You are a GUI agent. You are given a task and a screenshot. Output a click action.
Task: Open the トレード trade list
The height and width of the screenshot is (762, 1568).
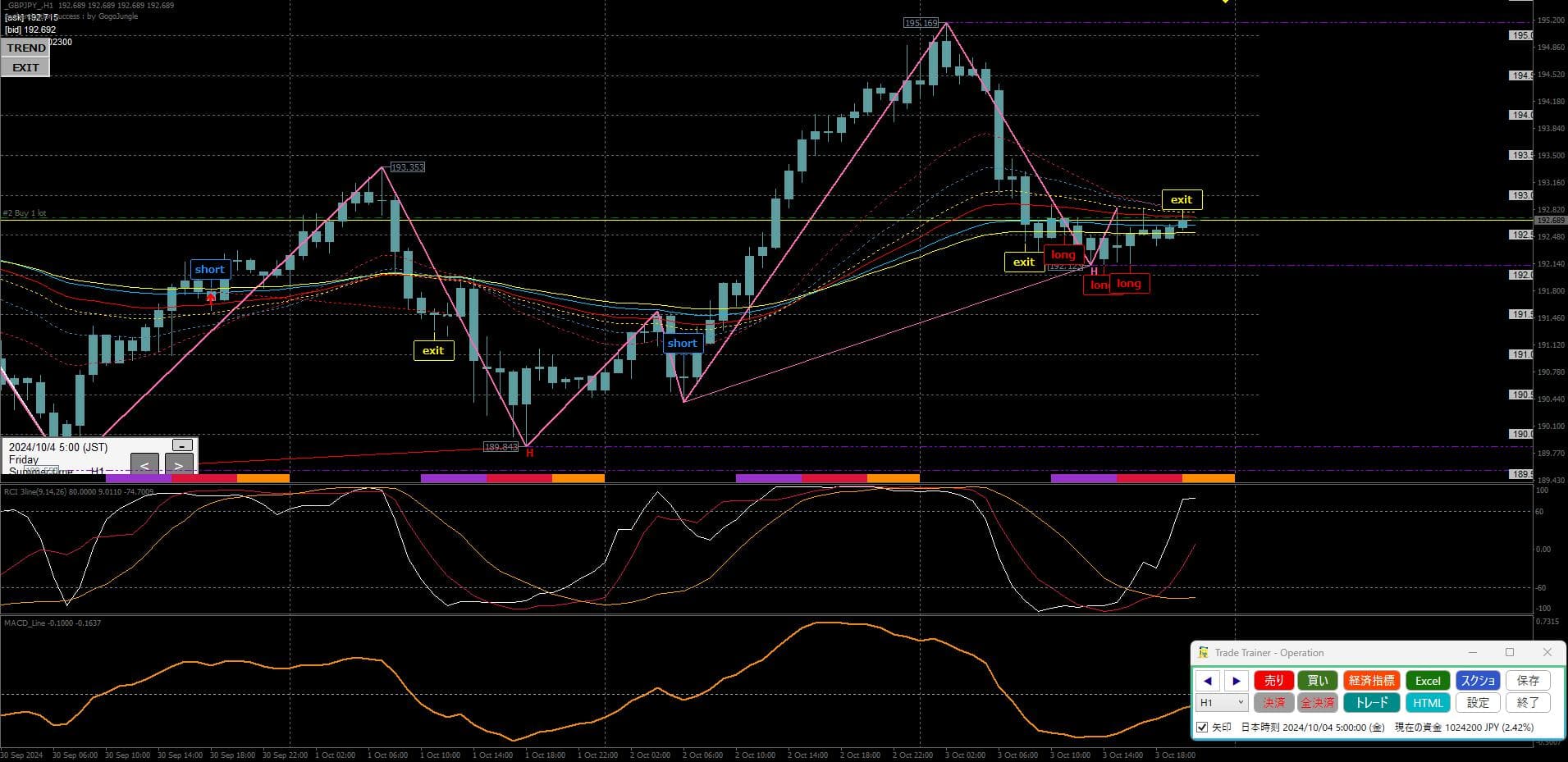(x=1371, y=703)
